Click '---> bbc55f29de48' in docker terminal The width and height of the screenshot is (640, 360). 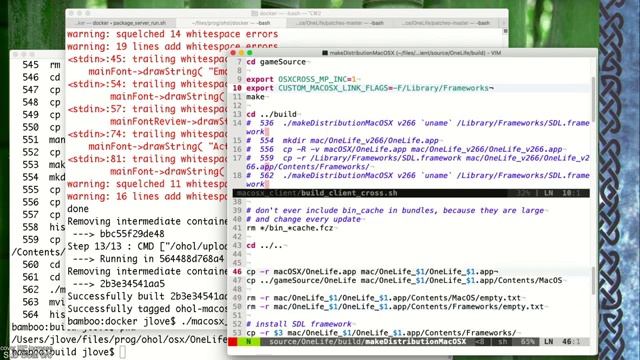(x=119, y=234)
